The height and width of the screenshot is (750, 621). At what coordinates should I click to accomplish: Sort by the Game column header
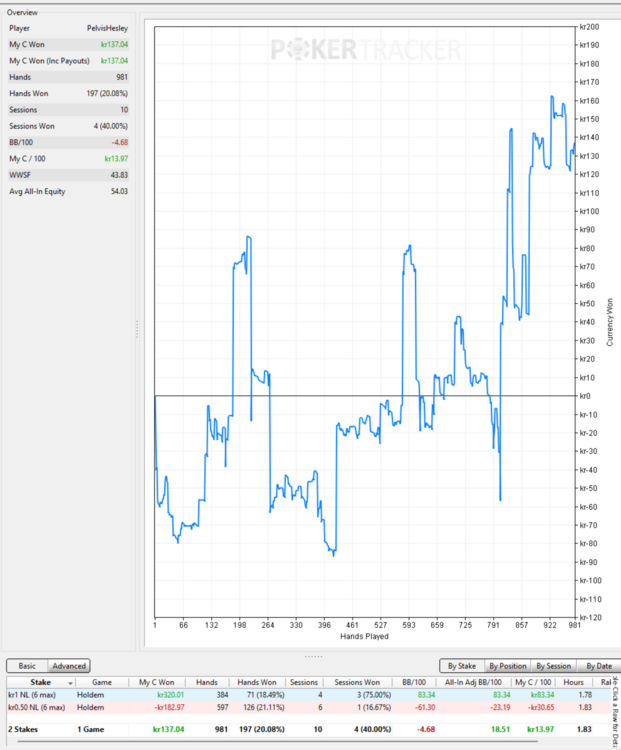click(102, 683)
